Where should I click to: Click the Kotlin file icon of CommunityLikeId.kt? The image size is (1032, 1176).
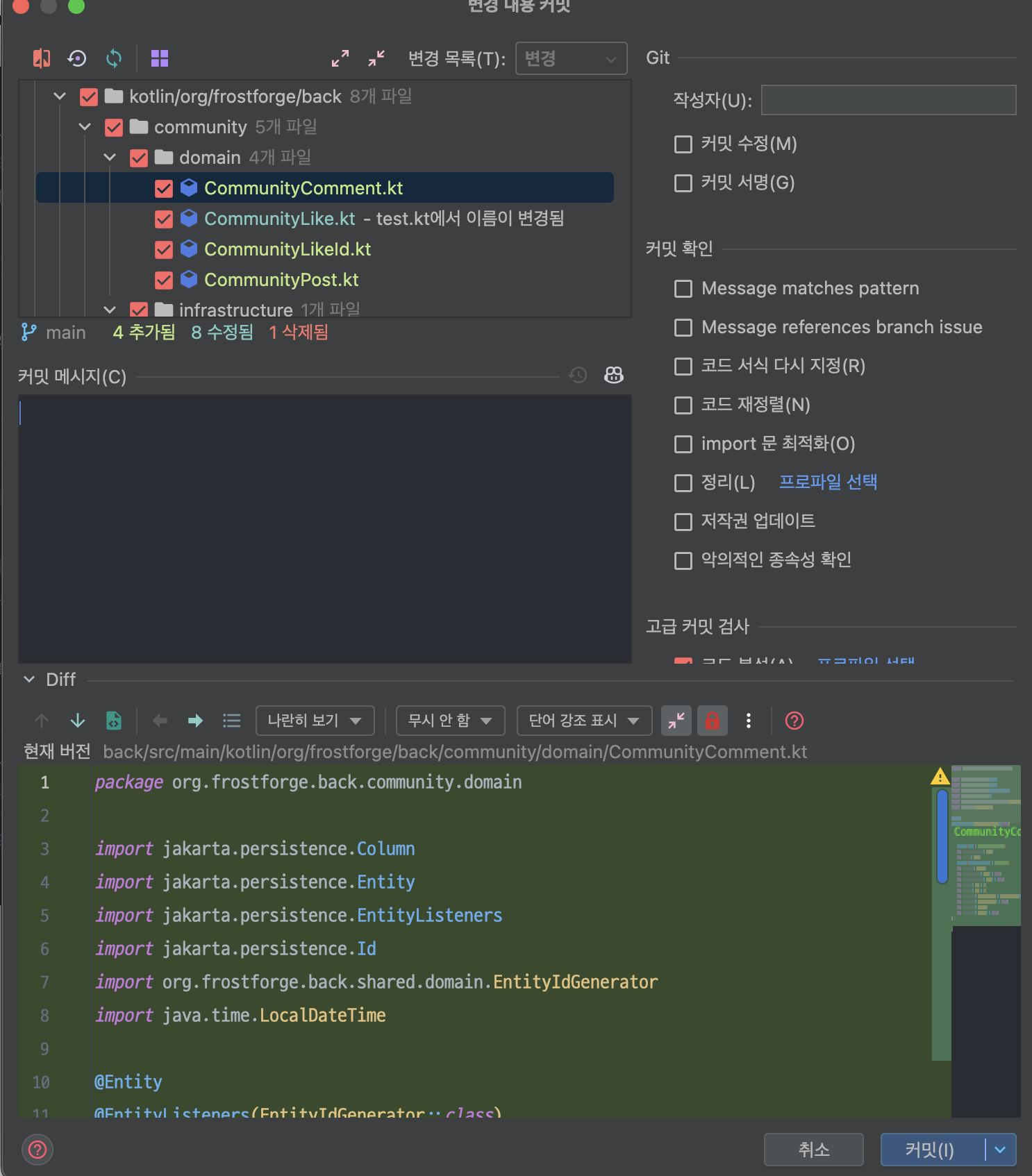189,249
